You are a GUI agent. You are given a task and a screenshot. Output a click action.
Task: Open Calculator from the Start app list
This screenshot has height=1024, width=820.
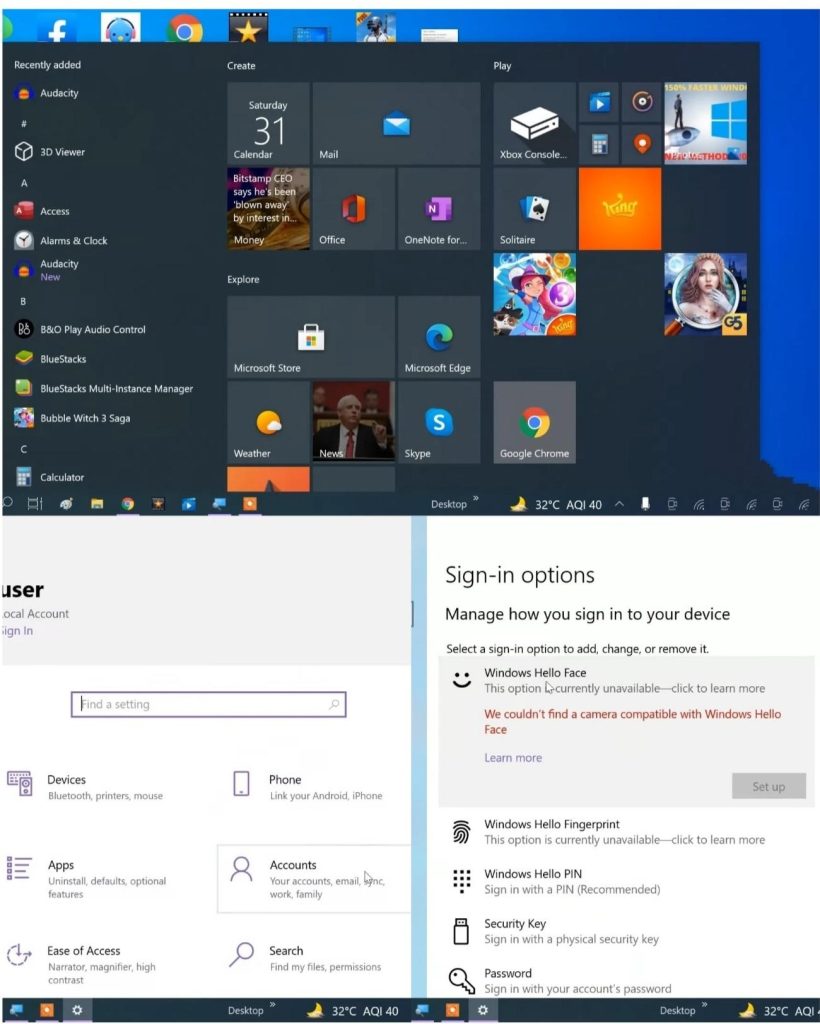tap(49, 477)
